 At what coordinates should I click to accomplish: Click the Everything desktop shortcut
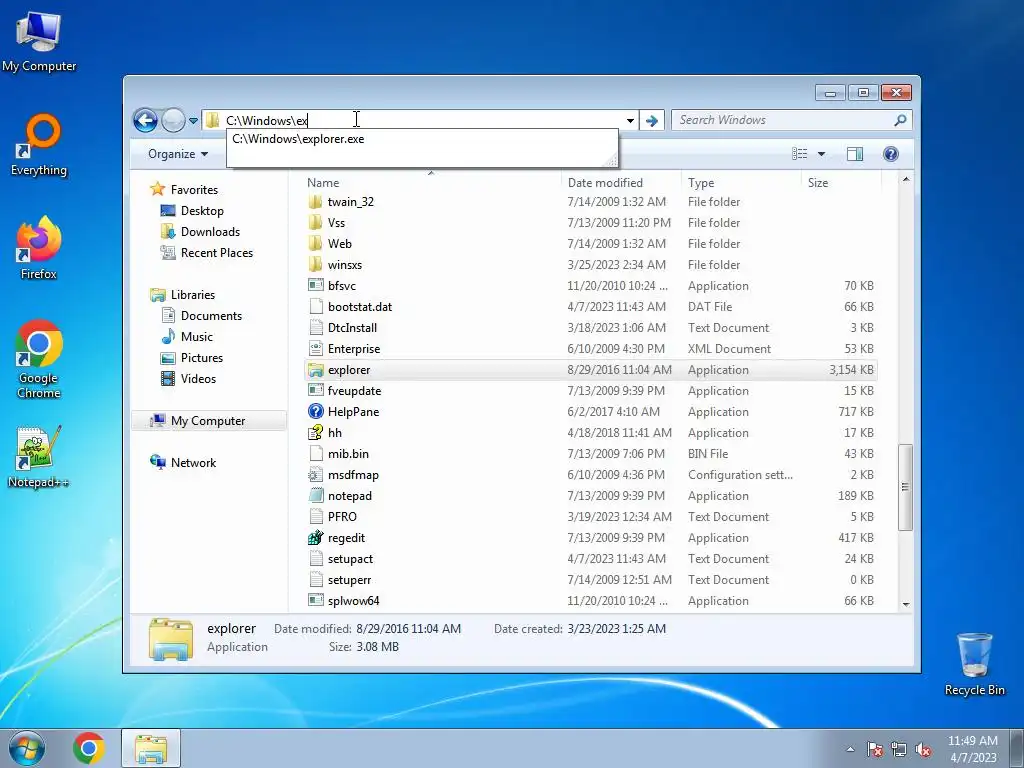[39, 145]
